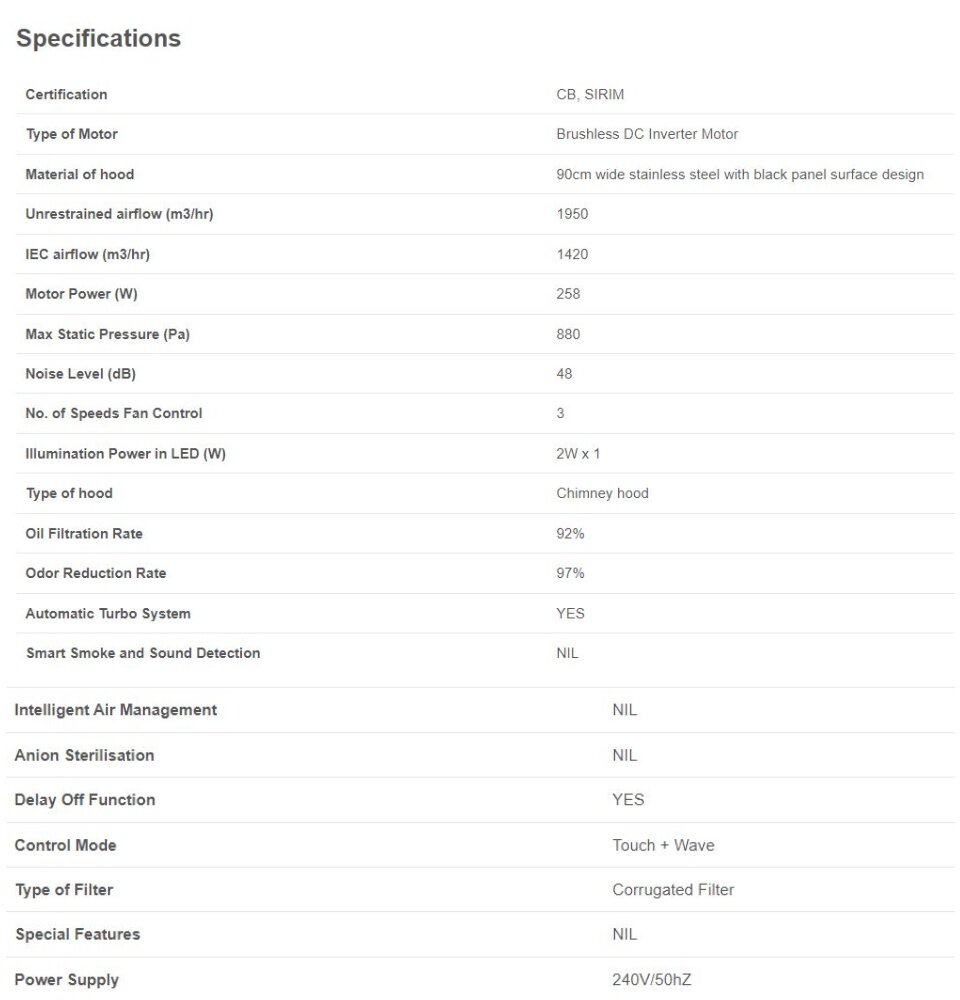Select the Max Static Pressure label

(x=107, y=334)
